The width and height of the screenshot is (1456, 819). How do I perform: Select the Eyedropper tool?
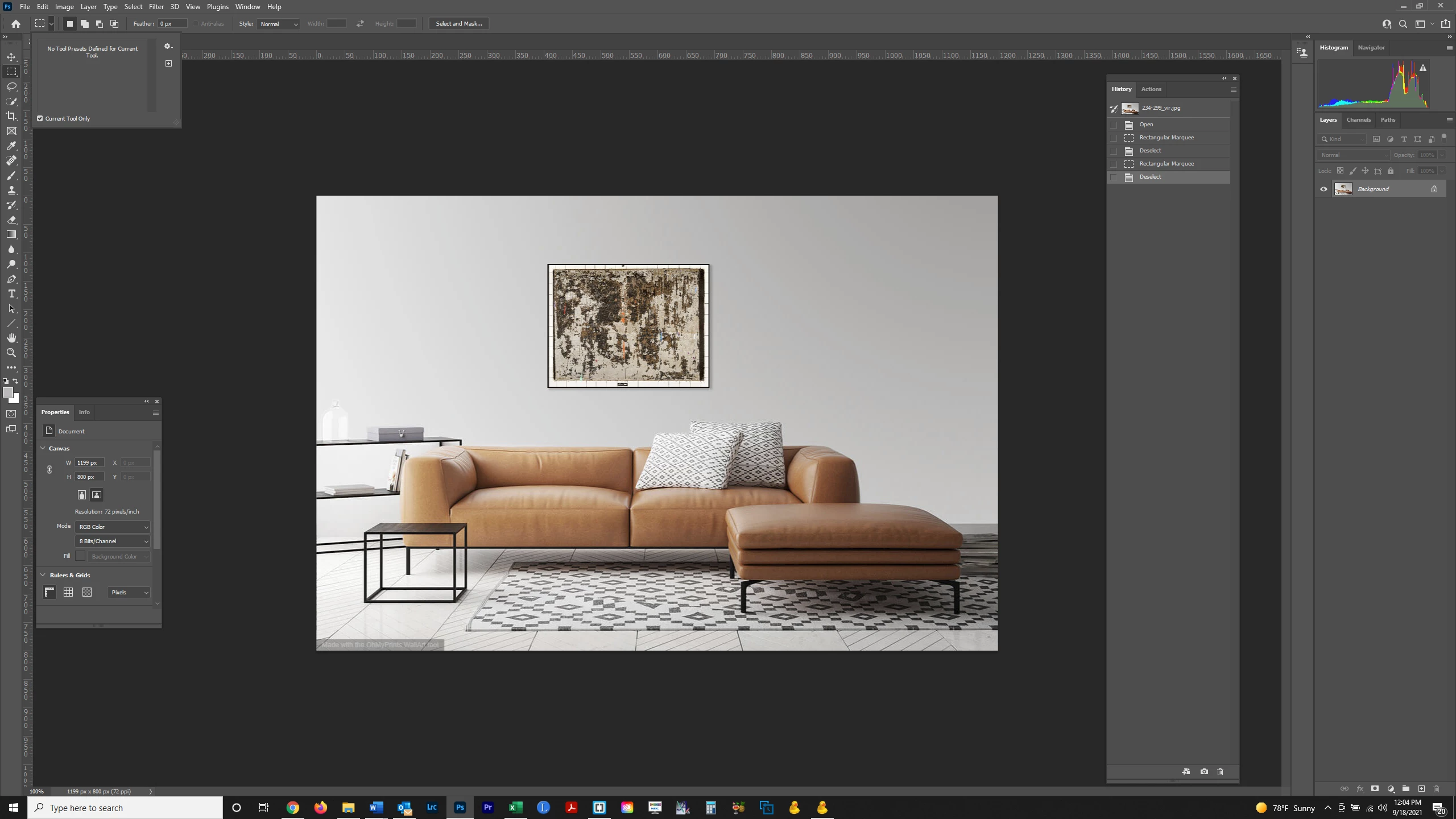coord(11,146)
